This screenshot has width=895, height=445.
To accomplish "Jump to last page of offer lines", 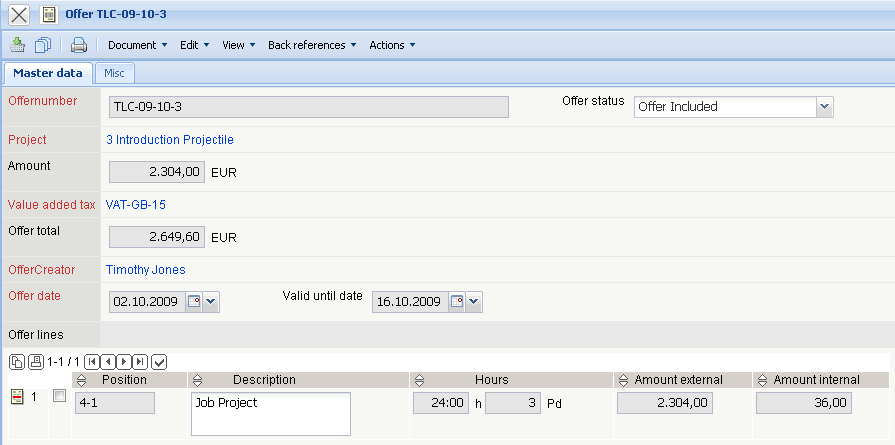I will tap(140, 361).
